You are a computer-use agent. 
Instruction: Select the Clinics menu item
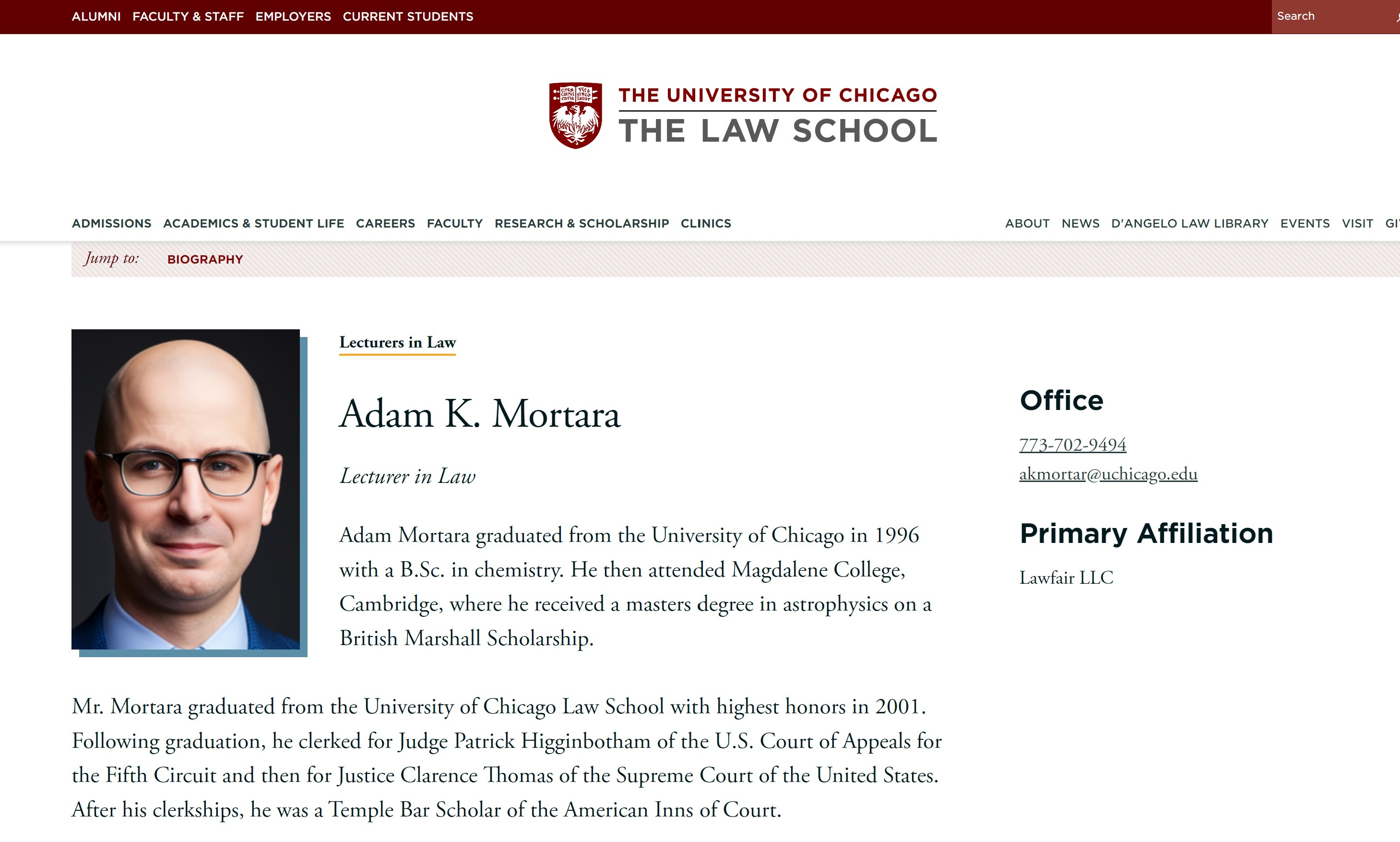(705, 224)
